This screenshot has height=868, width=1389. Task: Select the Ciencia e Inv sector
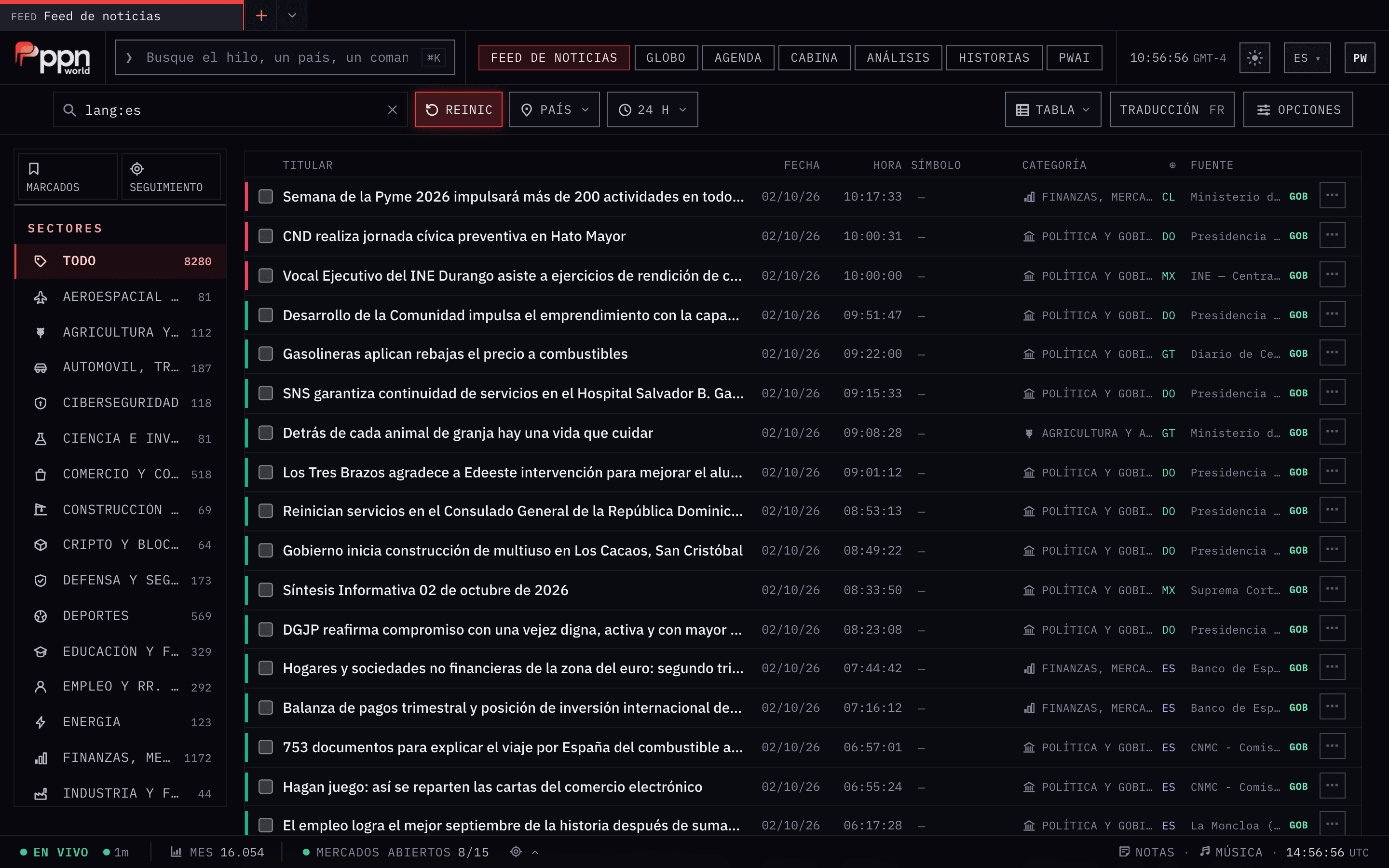click(121, 439)
